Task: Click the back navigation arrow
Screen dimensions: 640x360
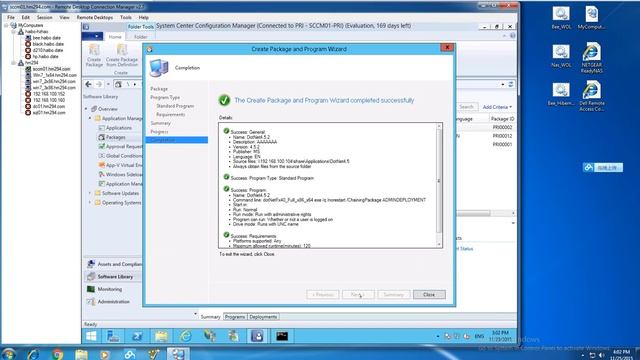Action: (89, 84)
